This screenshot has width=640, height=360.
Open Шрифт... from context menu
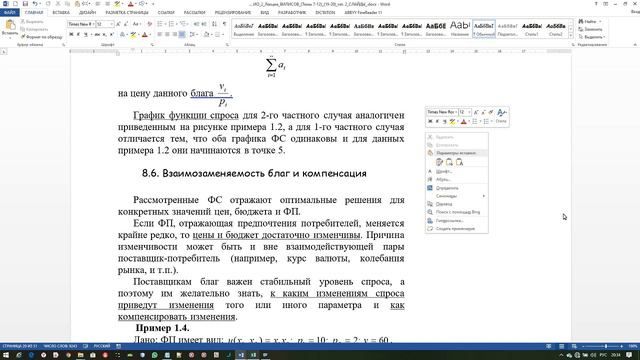[x=456, y=171]
